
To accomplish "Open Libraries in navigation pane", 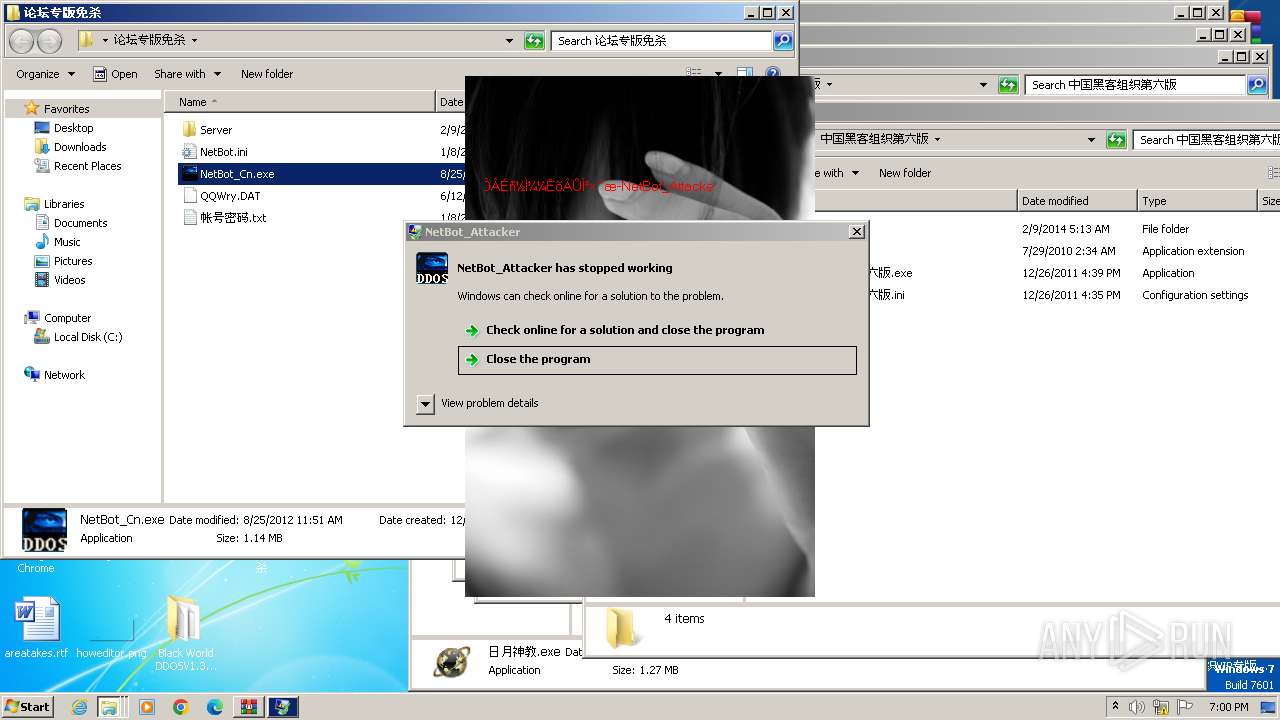I will pos(64,204).
